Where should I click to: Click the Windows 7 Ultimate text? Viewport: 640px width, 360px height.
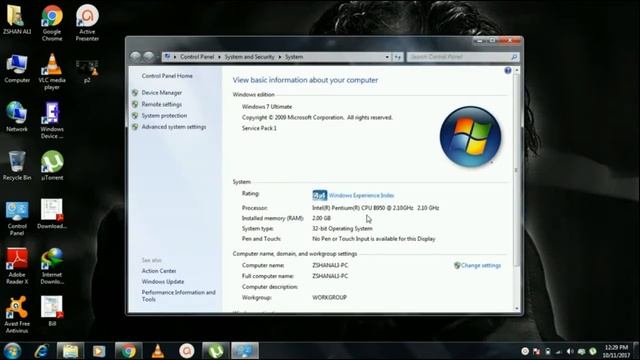click(x=267, y=107)
